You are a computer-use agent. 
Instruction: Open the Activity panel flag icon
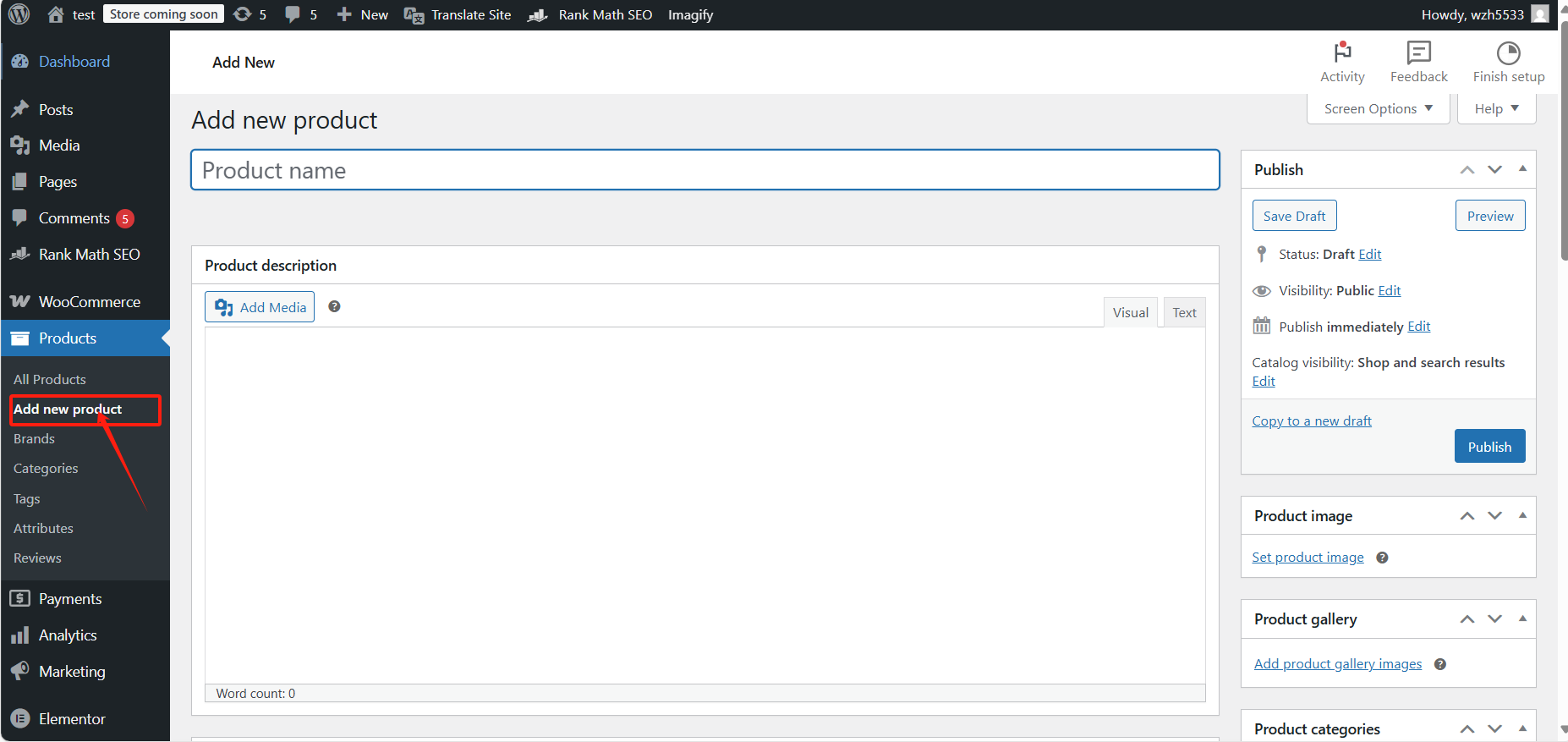click(1342, 53)
